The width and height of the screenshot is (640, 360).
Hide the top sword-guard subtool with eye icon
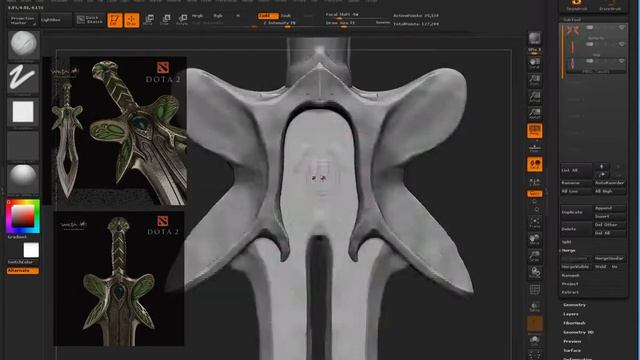tap(622, 28)
